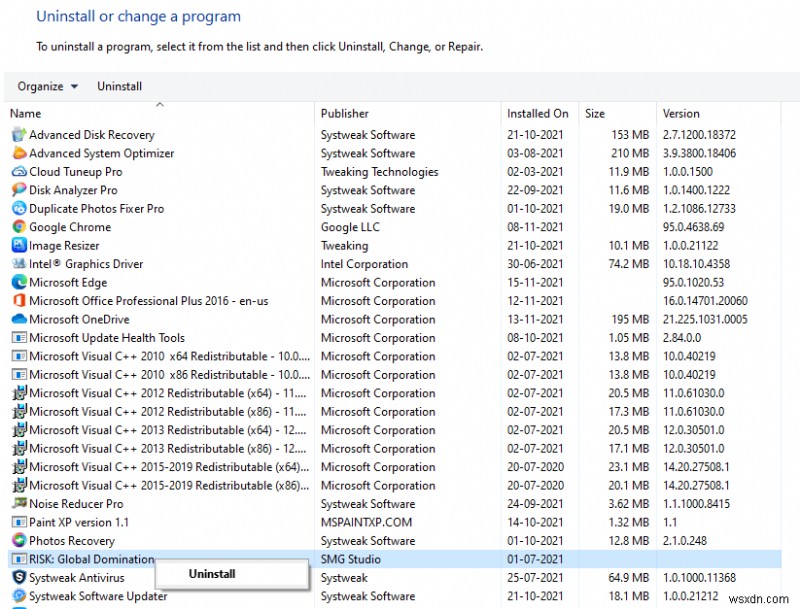Click the size value 74.2 MB
Viewport: 800px width, 609px height.
point(629,264)
